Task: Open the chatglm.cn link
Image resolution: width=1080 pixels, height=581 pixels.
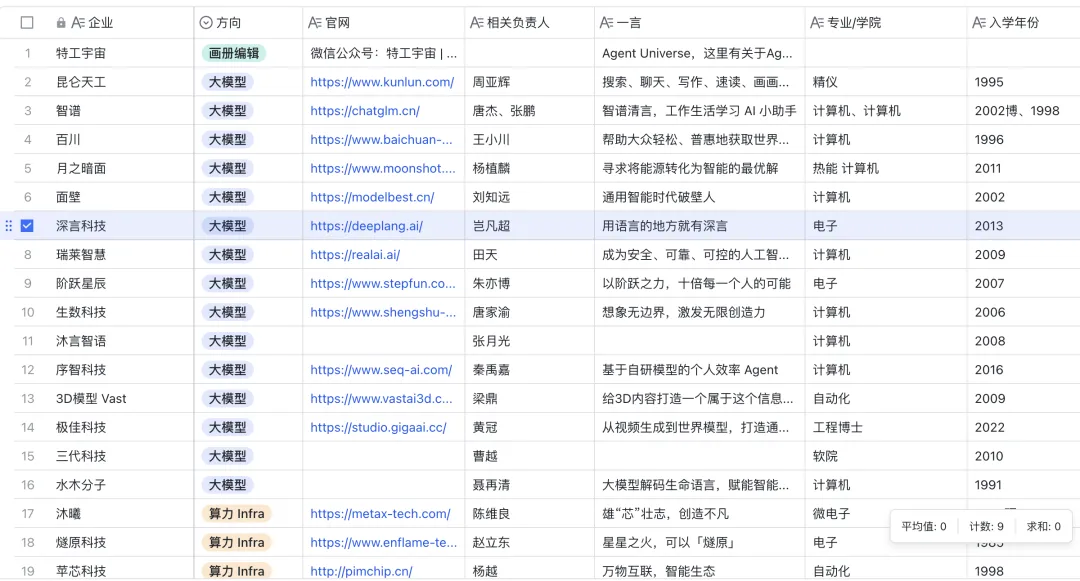Action: [x=365, y=111]
